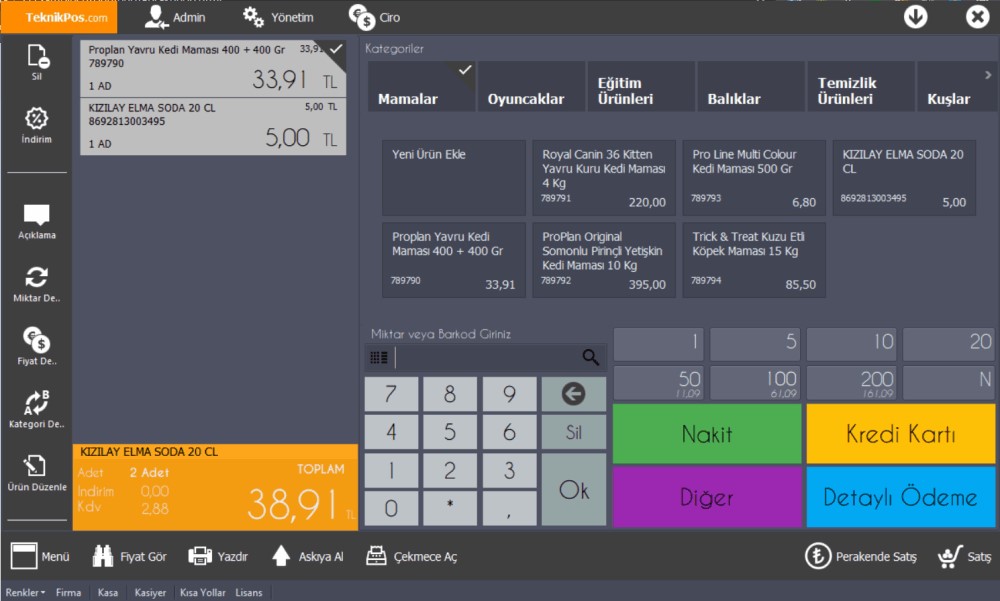Open the Lisans menu item
1000x601 pixels.
(x=249, y=593)
